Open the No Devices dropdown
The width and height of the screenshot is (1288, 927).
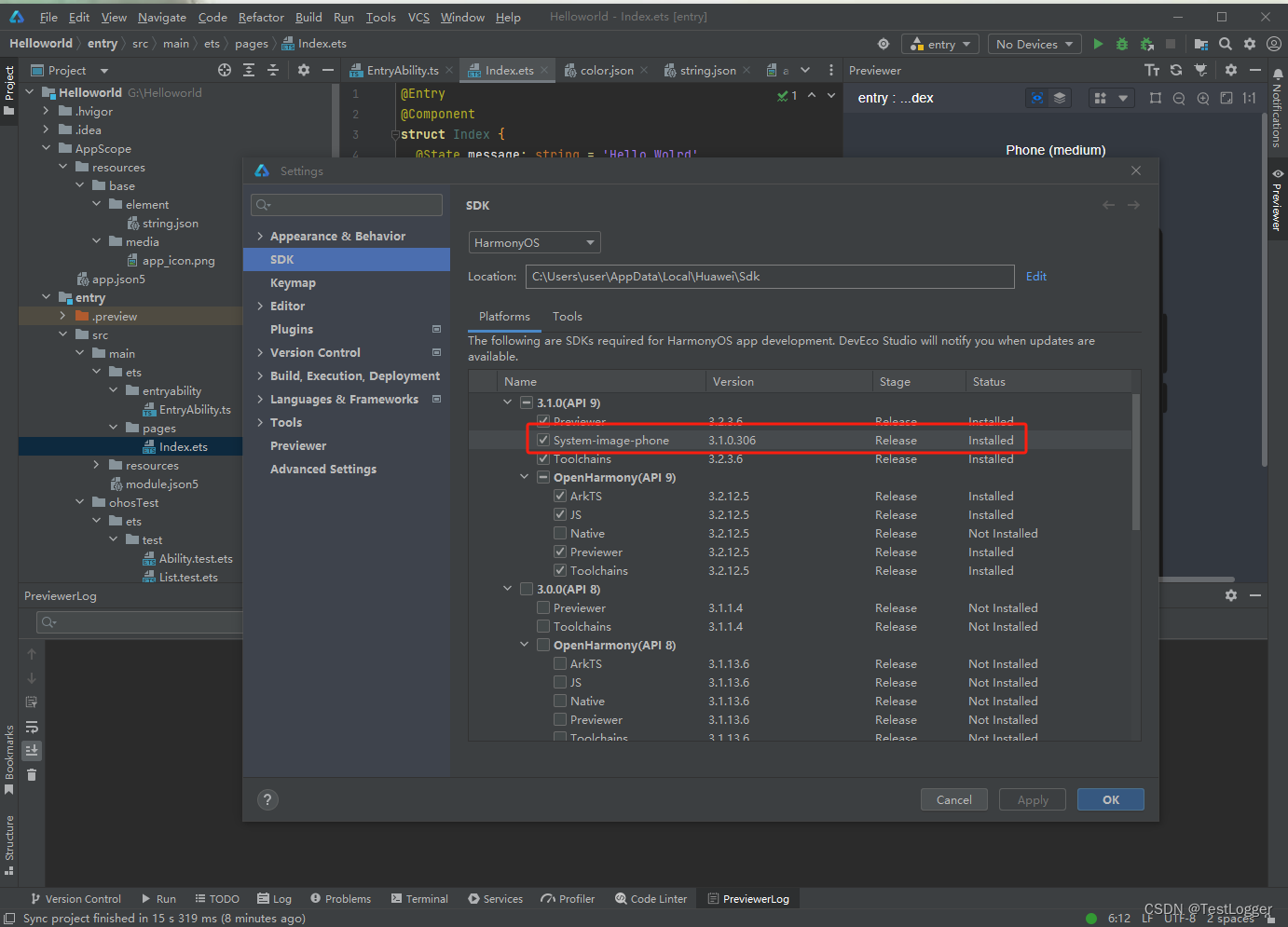click(x=1034, y=44)
